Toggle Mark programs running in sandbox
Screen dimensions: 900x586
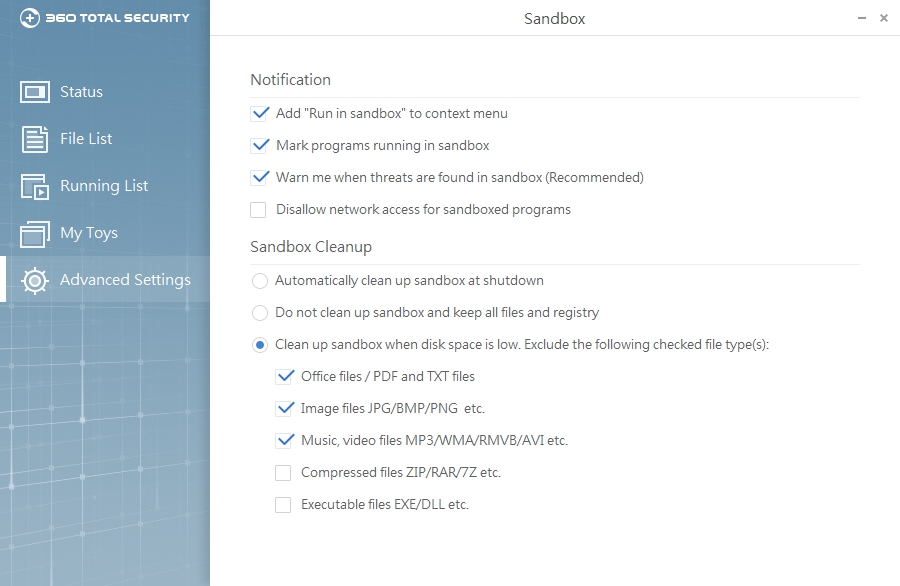[259, 146]
